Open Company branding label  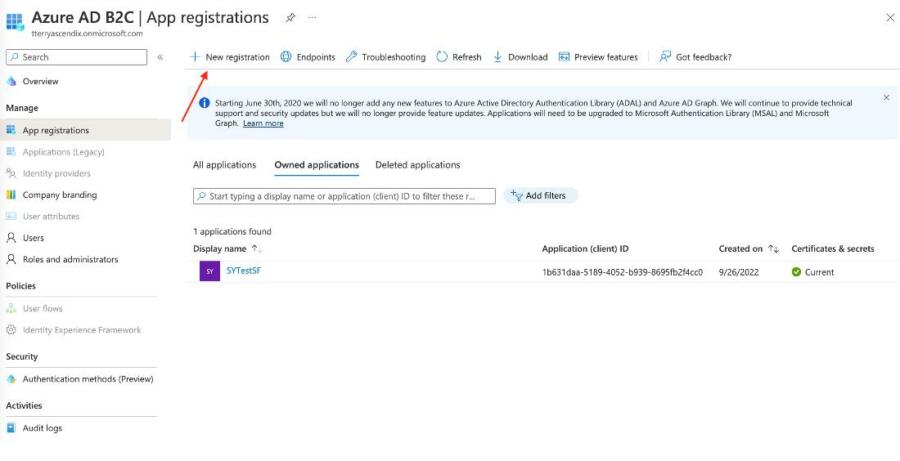click(x=60, y=195)
